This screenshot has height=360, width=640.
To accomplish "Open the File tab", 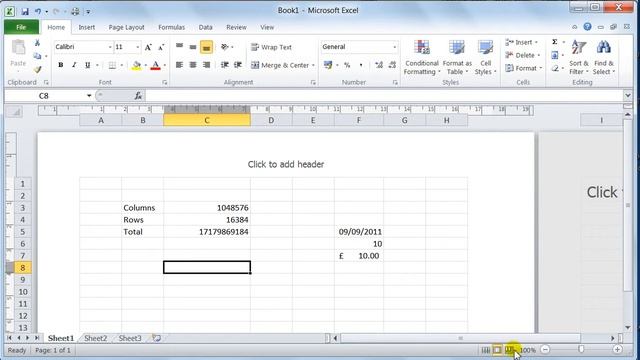I will 21,27.
